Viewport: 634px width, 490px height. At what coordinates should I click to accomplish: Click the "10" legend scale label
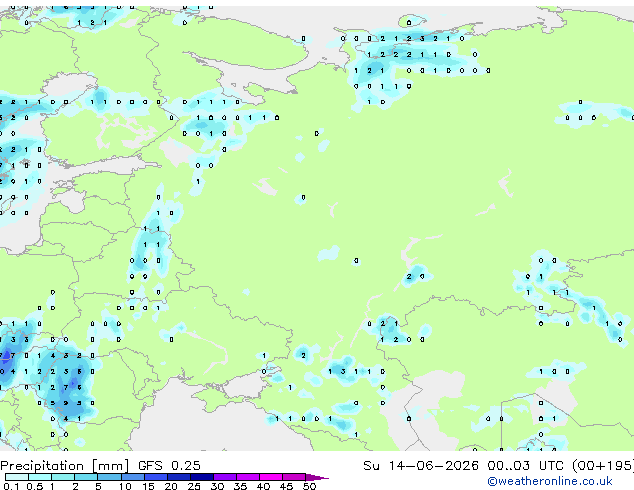pyautogui.click(x=125, y=486)
